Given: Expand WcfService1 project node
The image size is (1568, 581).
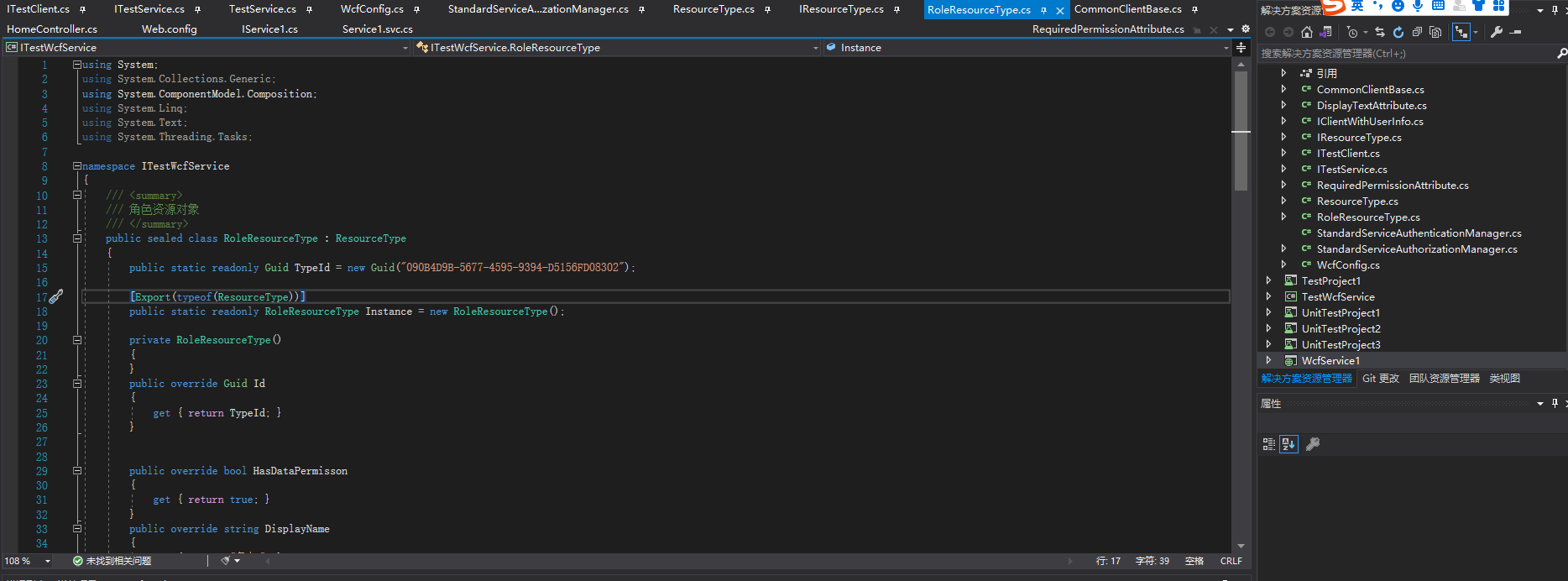Looking at the screenshot, I should point(1268,360).
